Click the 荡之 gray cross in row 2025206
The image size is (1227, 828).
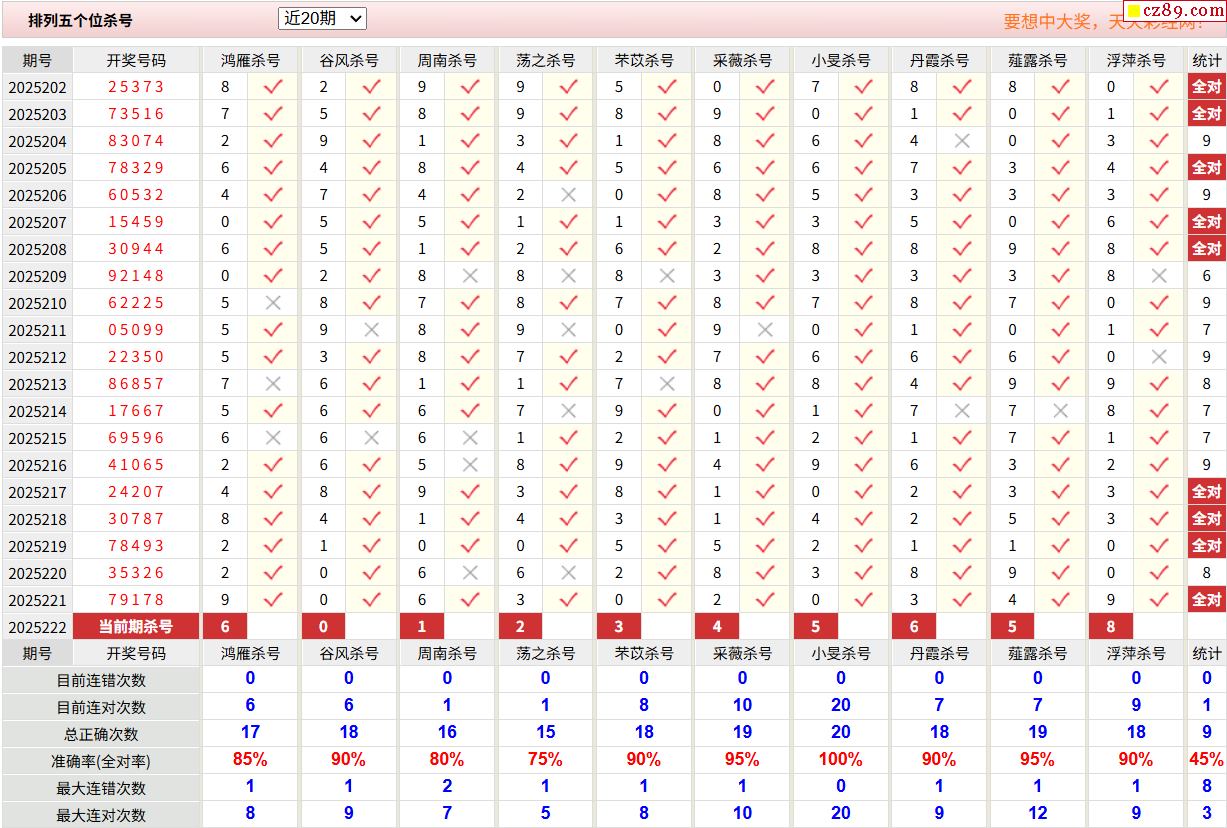click(569, 195)
